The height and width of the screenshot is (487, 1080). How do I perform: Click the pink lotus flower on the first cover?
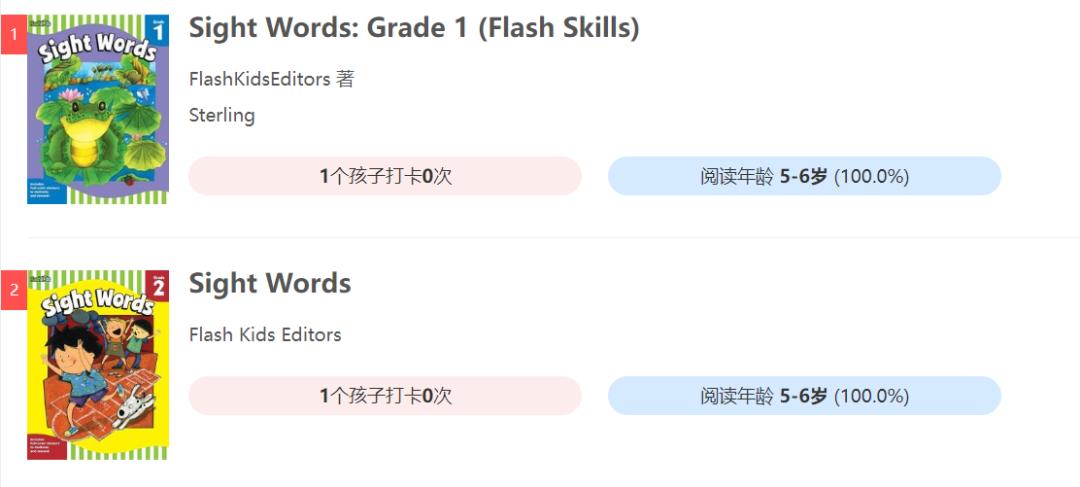(72, 96)
